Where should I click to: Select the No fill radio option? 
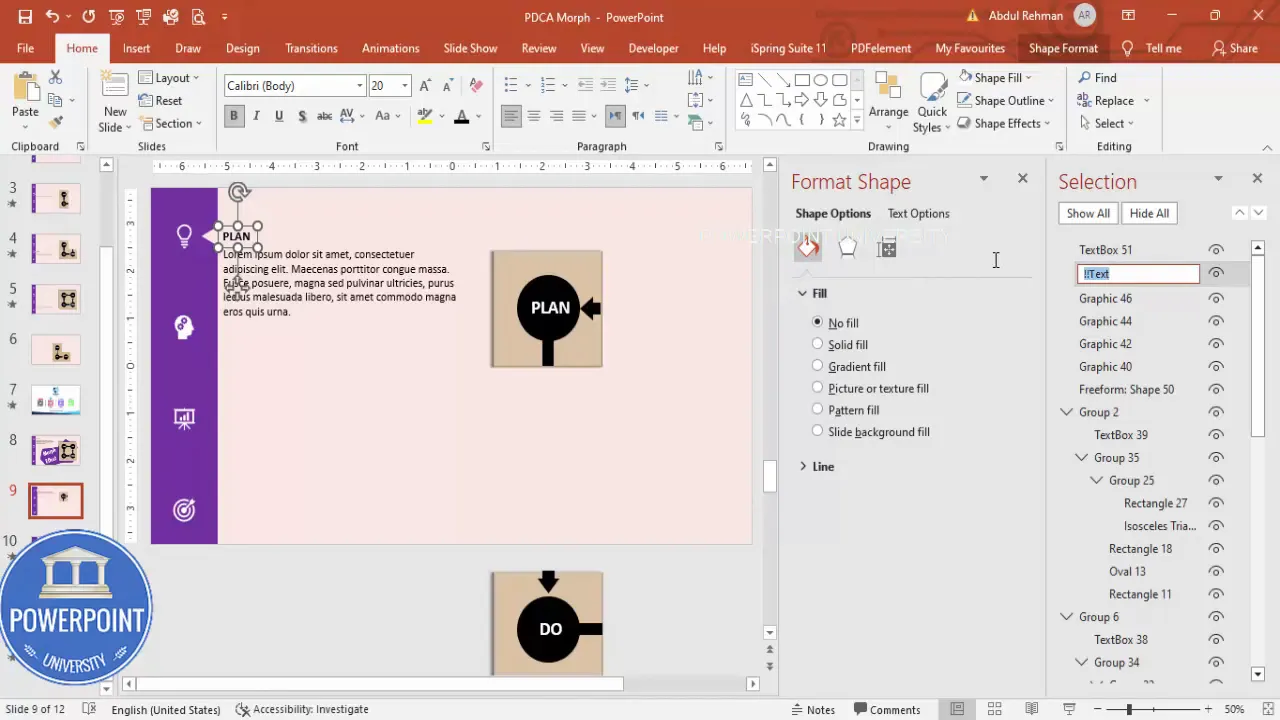point(818,322)
